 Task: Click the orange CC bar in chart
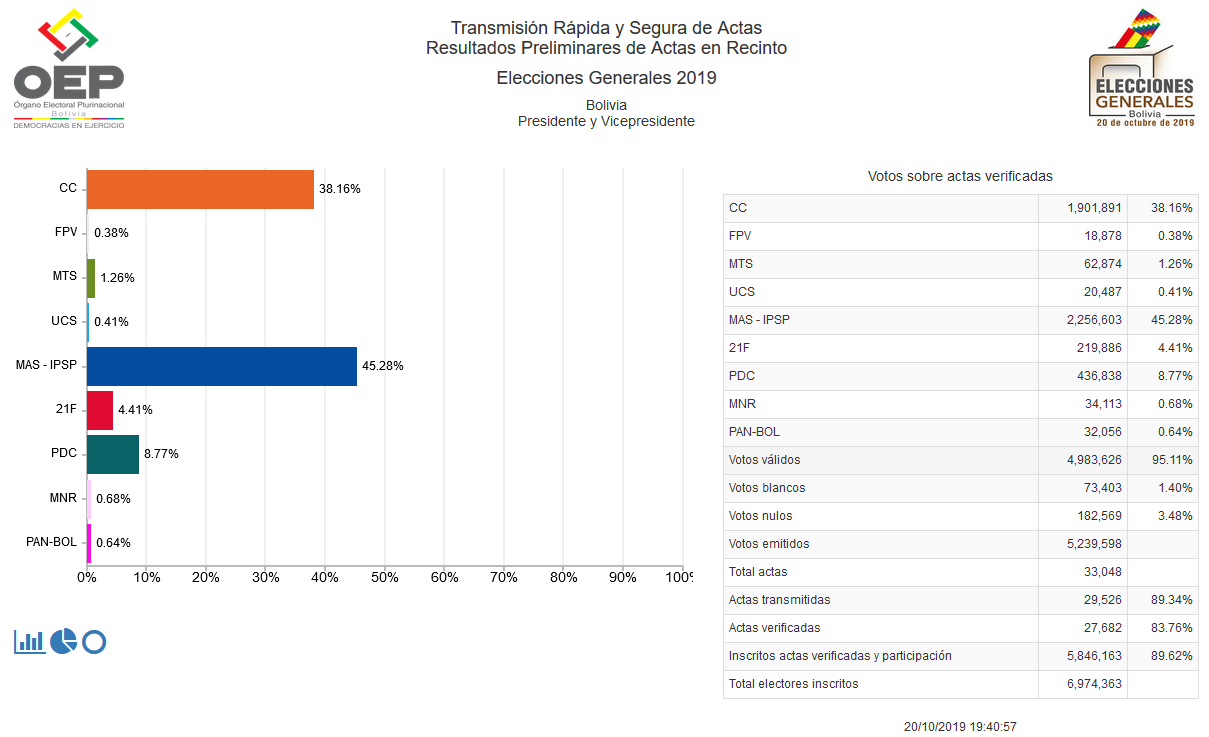[200, 189]
